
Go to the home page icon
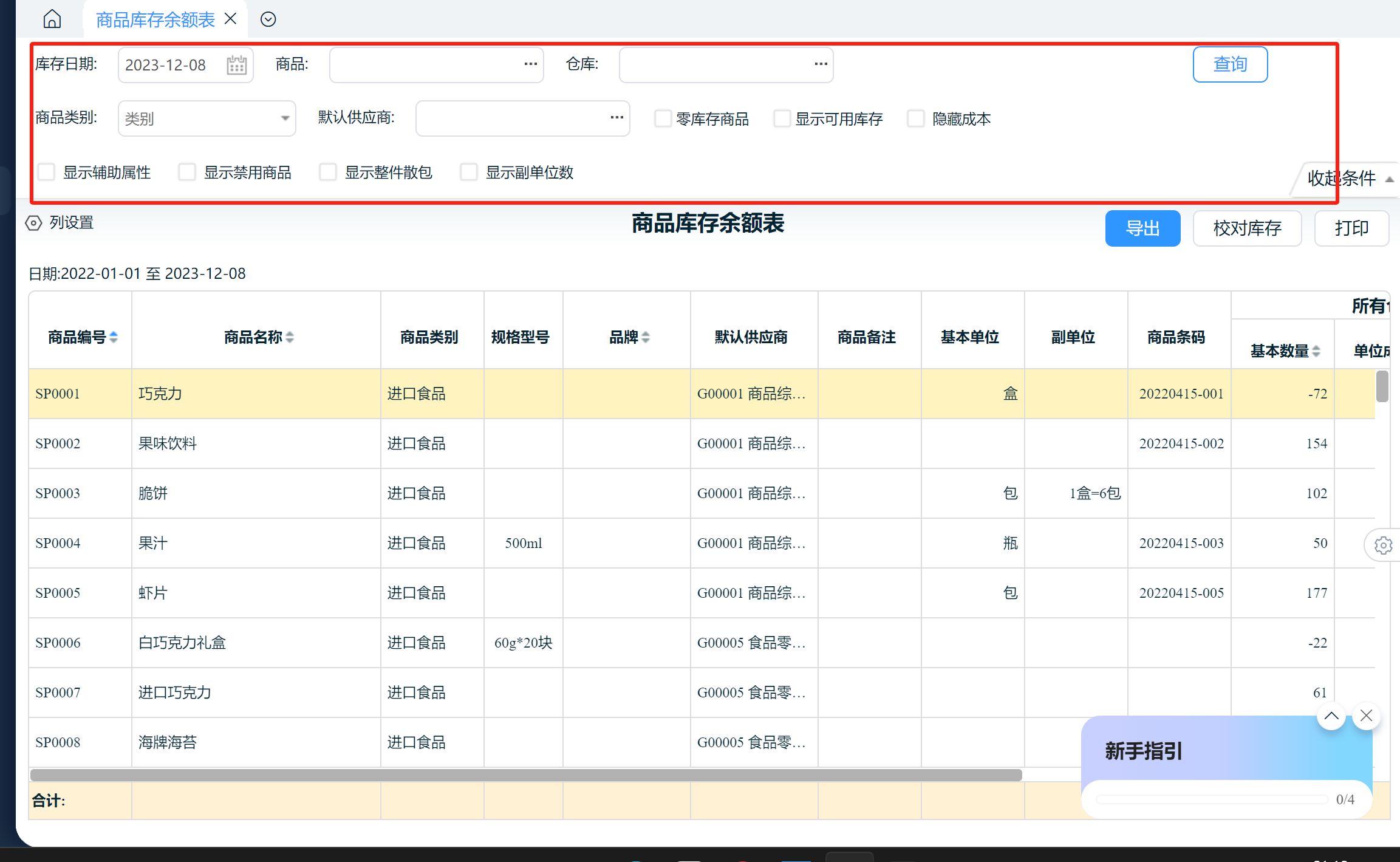(52, 19)
